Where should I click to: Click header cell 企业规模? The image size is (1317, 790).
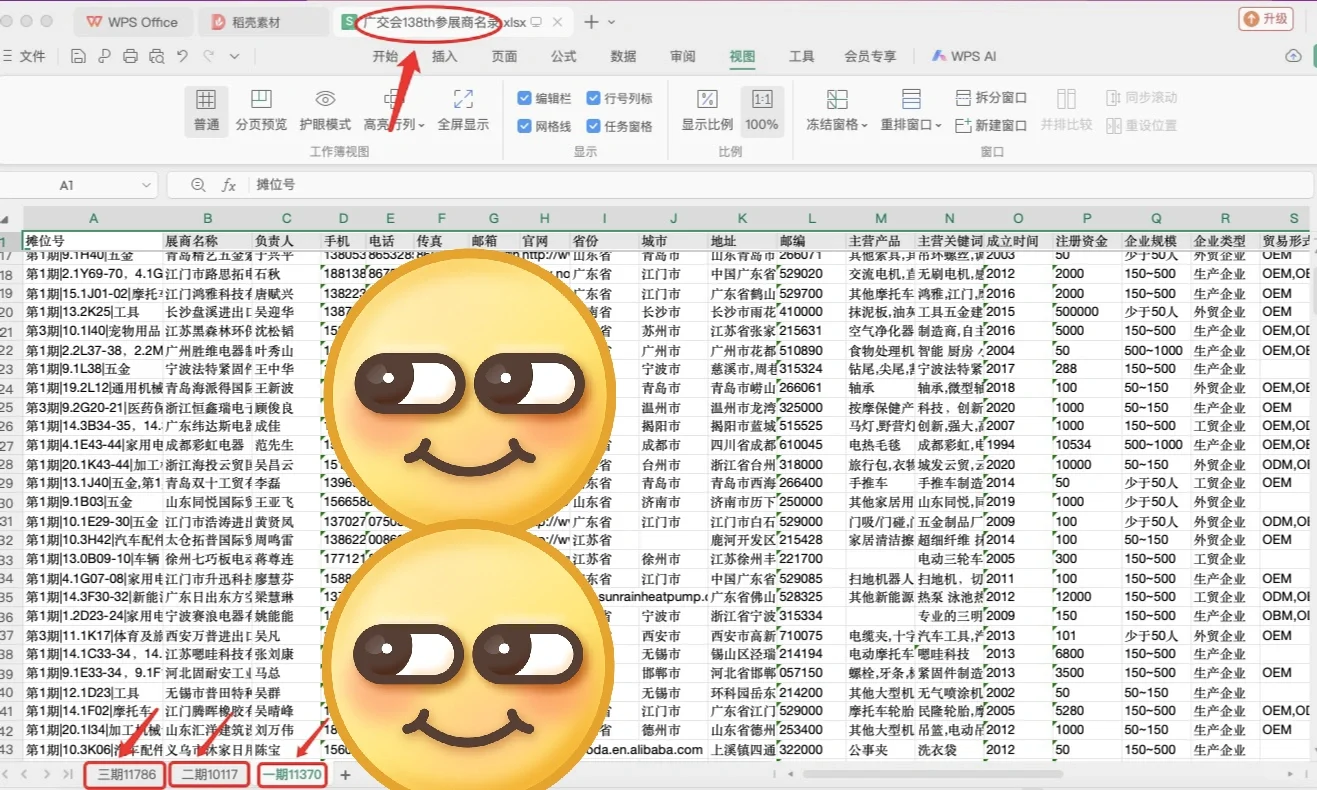[x=1156, y=241]
